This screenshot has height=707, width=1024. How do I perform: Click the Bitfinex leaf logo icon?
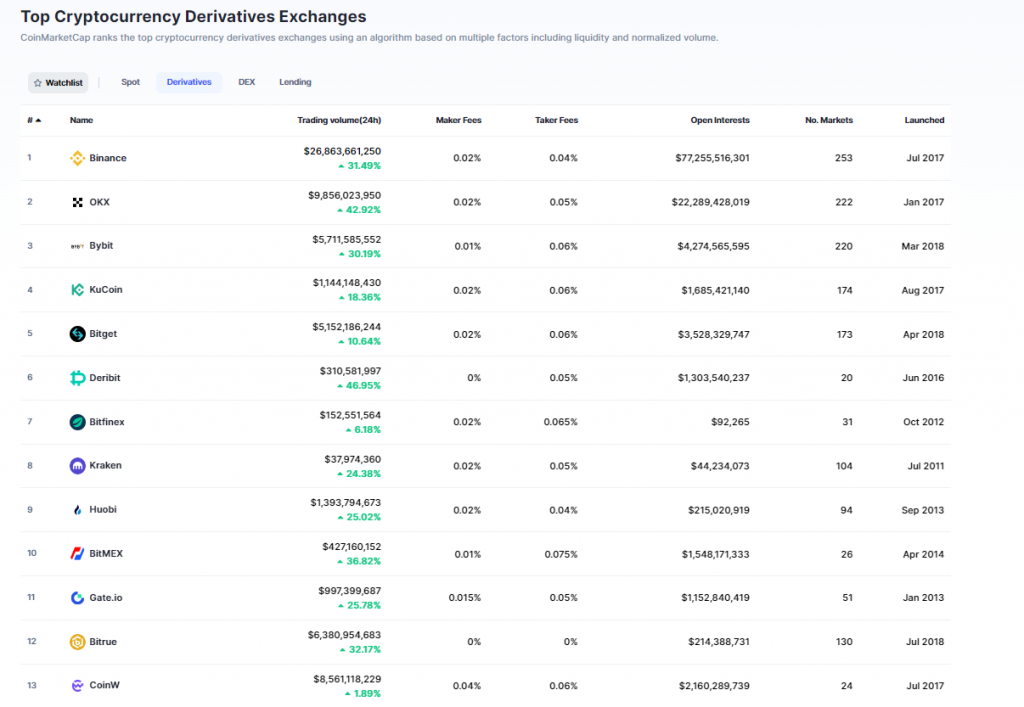coord(77,422)
